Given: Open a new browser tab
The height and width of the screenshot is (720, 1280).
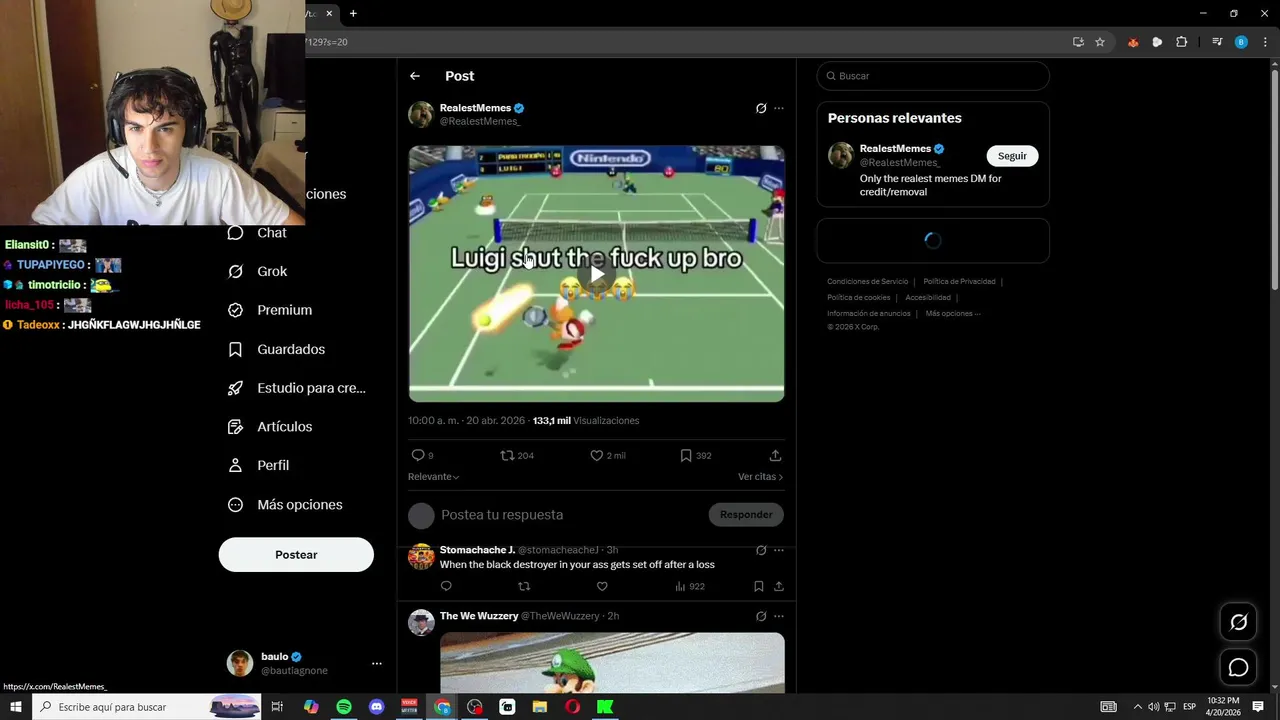Looking at the screenshot, I should click(x=353, y=13).
